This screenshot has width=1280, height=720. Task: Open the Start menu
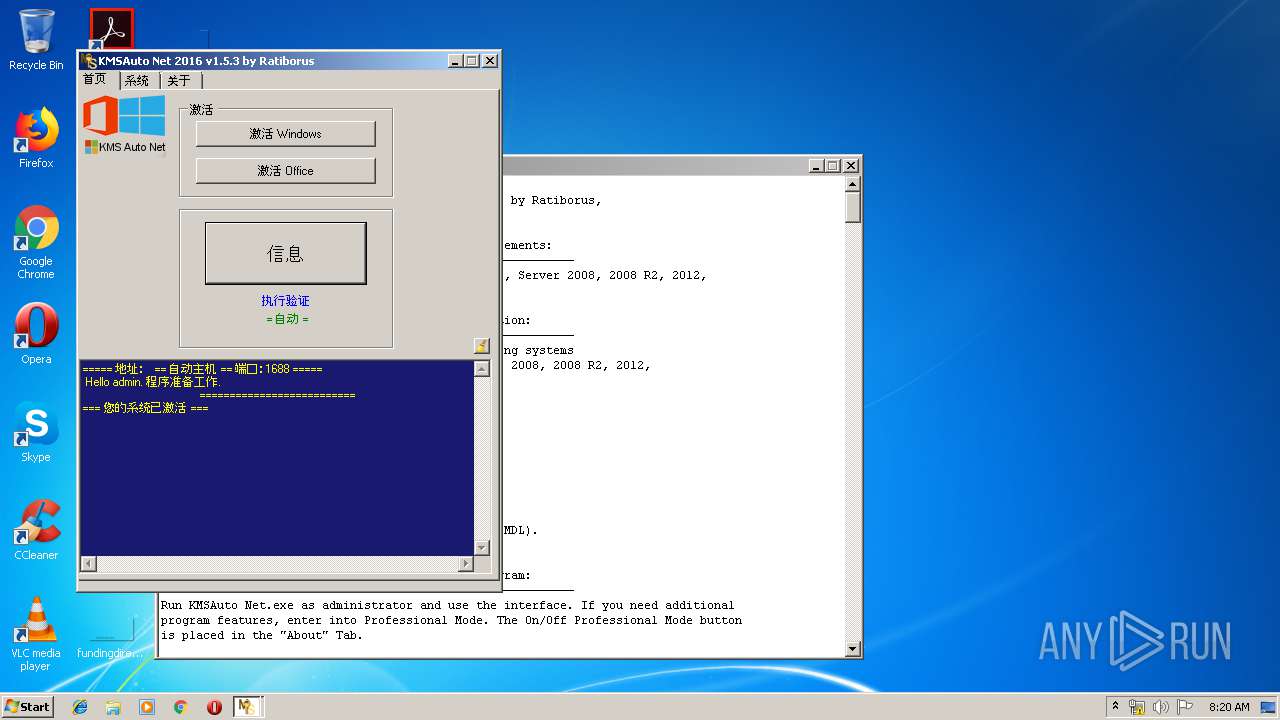pos(27,706)
